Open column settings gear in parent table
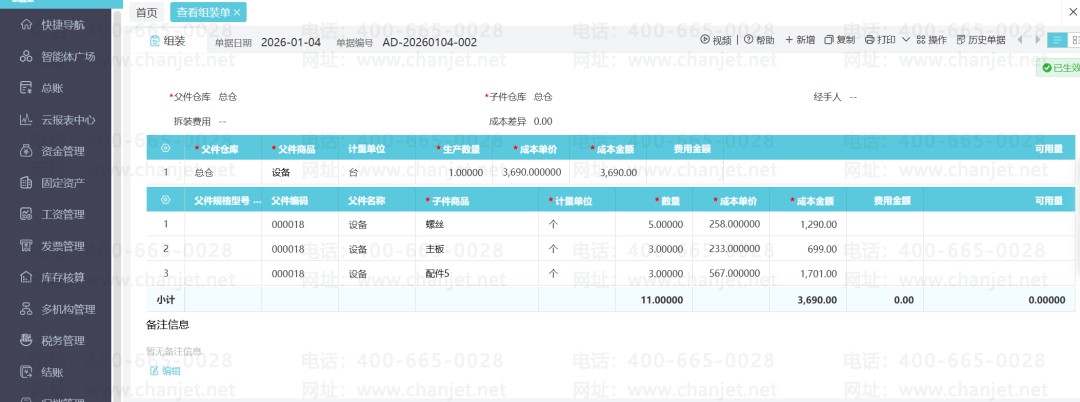 (x=165, y=148)
